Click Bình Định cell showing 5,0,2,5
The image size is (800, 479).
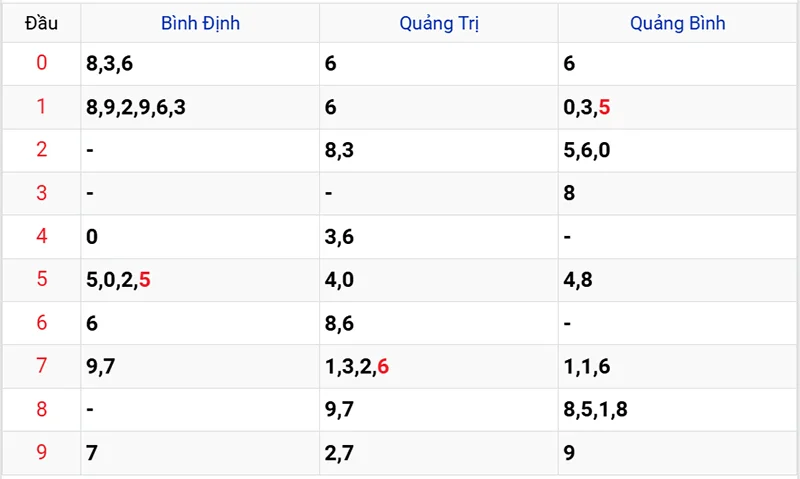119,280
